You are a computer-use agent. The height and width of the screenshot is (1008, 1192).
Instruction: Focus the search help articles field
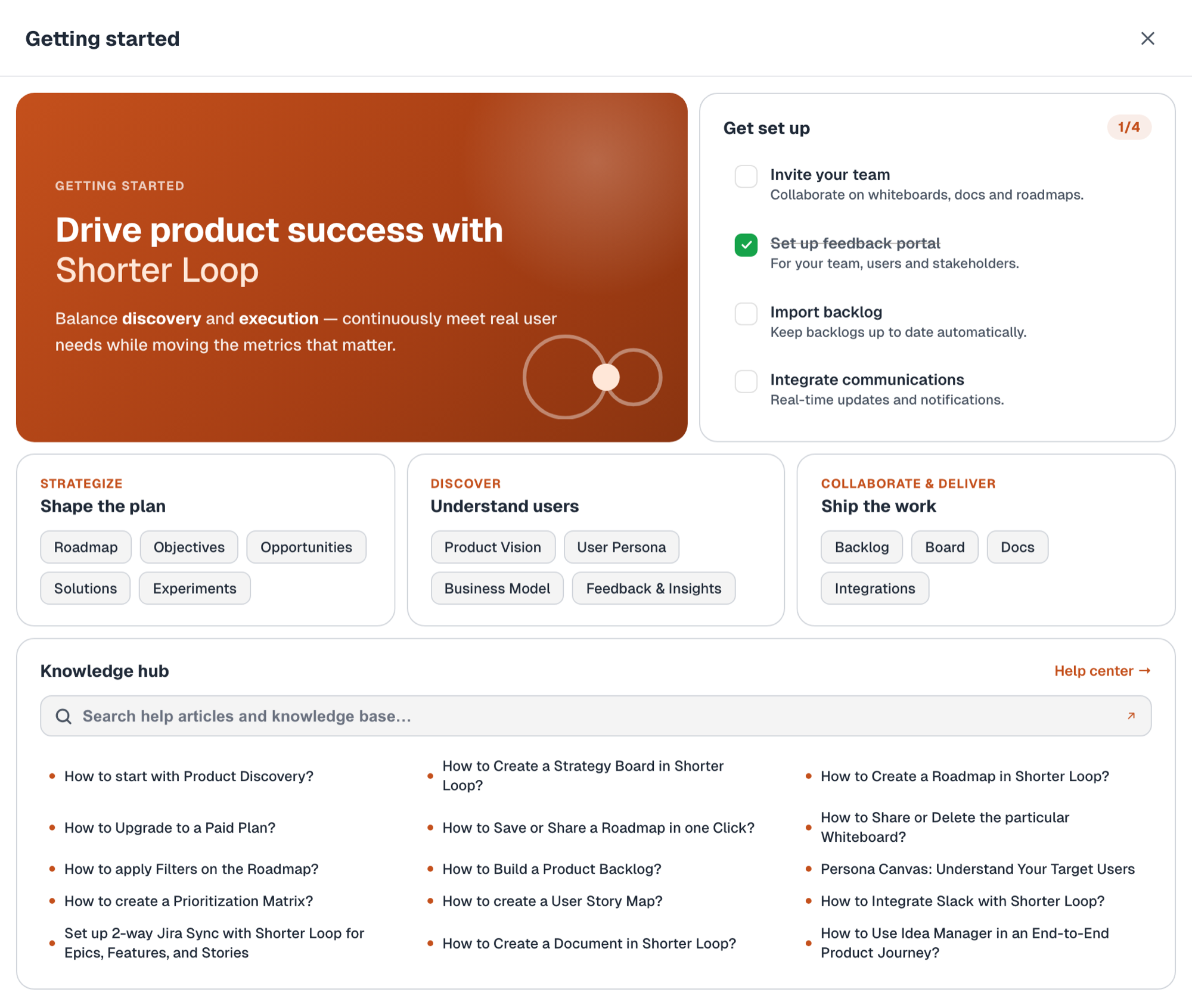click(596, 716)
